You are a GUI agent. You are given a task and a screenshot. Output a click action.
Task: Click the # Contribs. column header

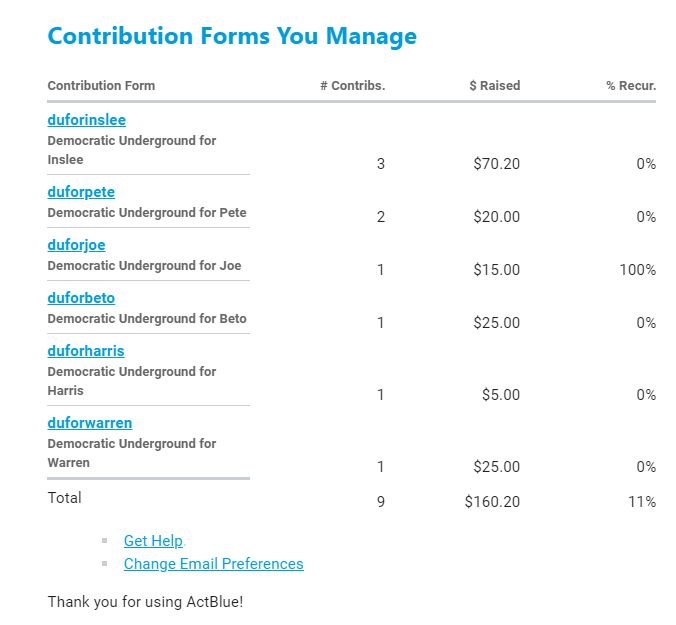[352, 86]
